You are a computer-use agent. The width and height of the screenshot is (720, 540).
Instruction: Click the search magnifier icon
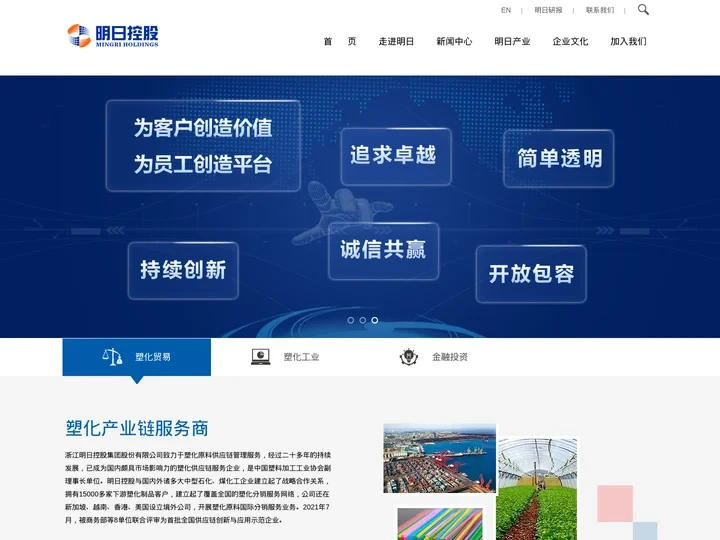tap(643, 9)
